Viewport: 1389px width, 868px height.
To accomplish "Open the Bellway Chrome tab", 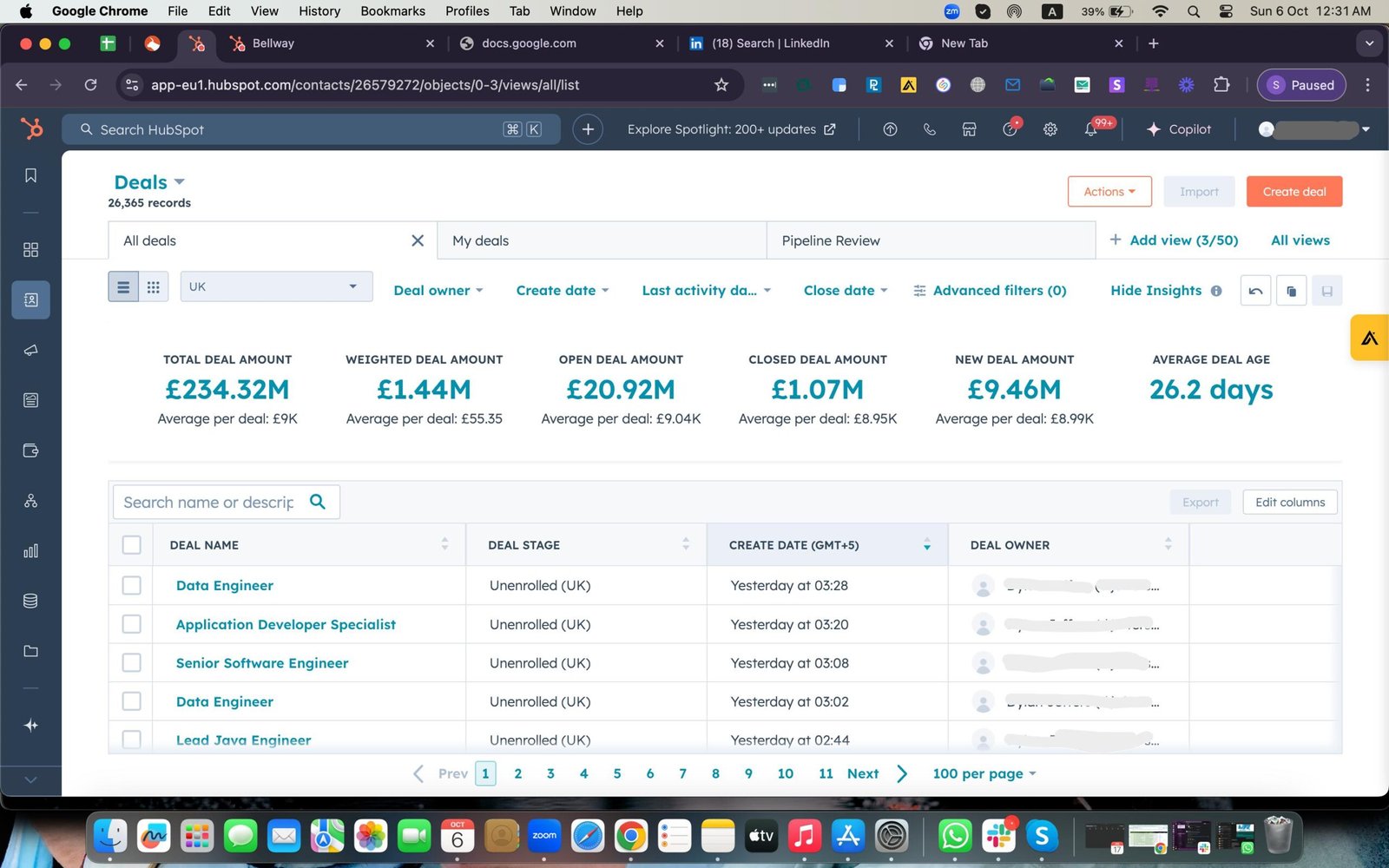I will [332, 43].
